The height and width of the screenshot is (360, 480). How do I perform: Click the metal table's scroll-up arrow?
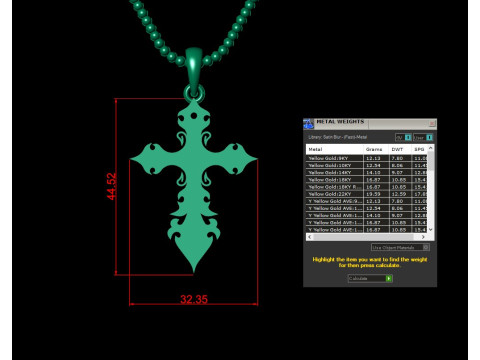(431, 148)
